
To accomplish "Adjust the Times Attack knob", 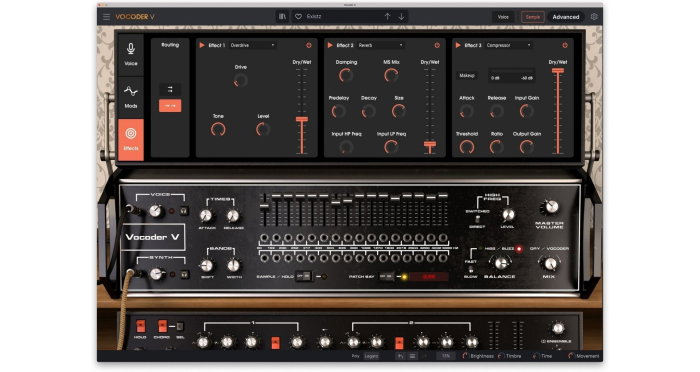I will coord(206,216).
